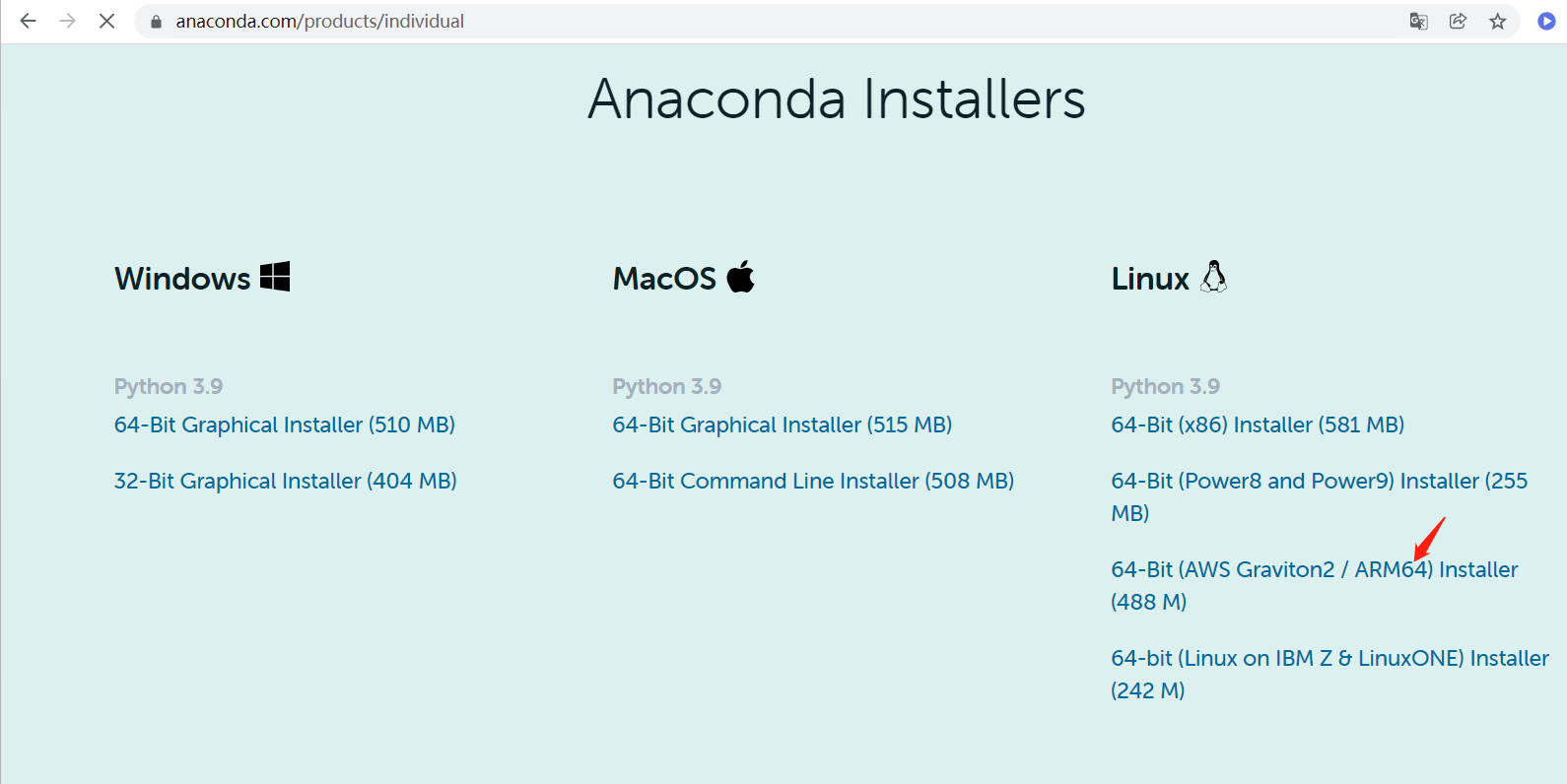Image resolution: width=1567 pixels, height=784 pixels.
Task: Click the address bar URL
Action: [319, 22]
